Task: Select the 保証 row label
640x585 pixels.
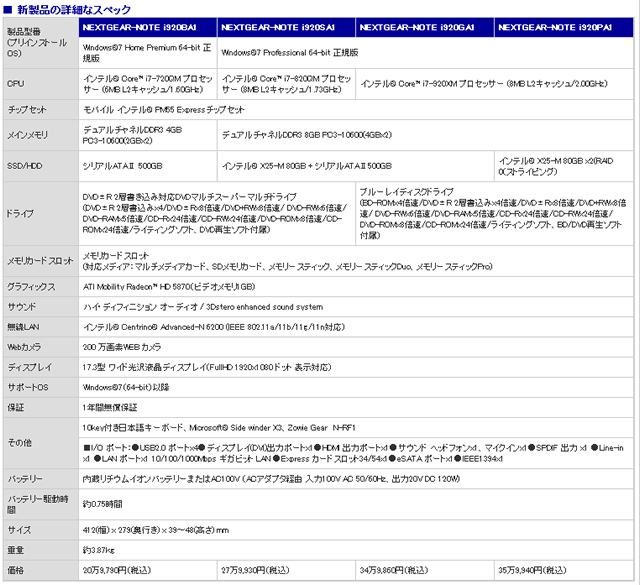Action: [41, 407]
